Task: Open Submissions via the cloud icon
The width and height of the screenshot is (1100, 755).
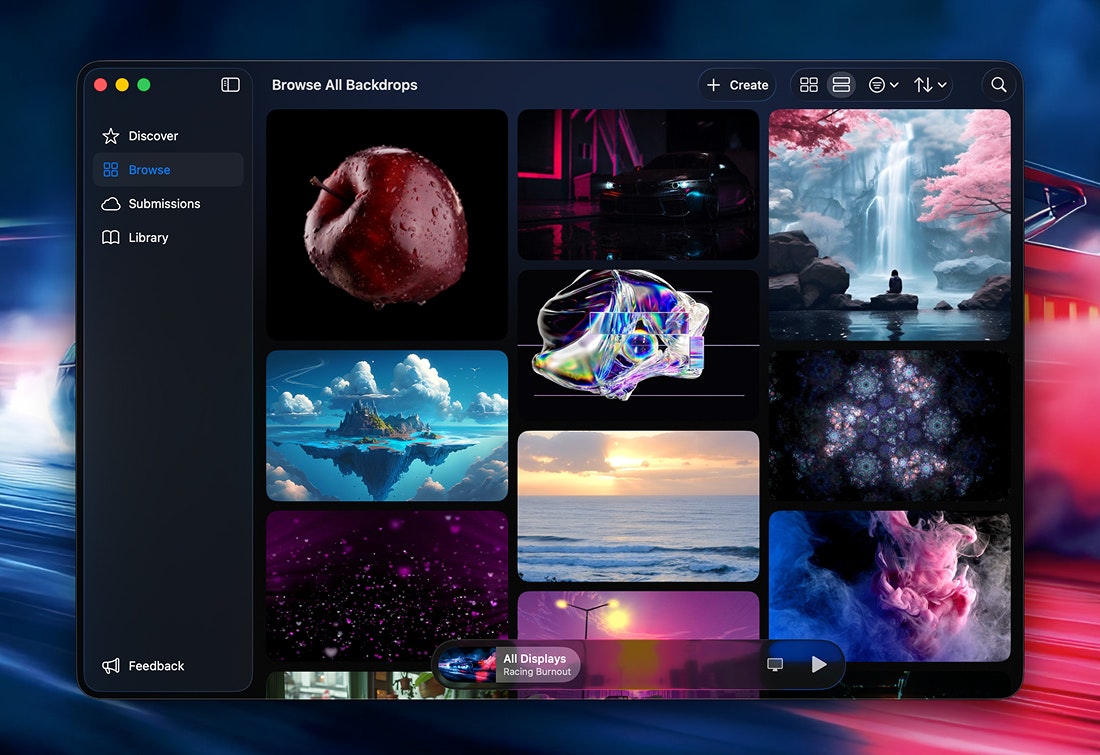Action: (110, 204)
